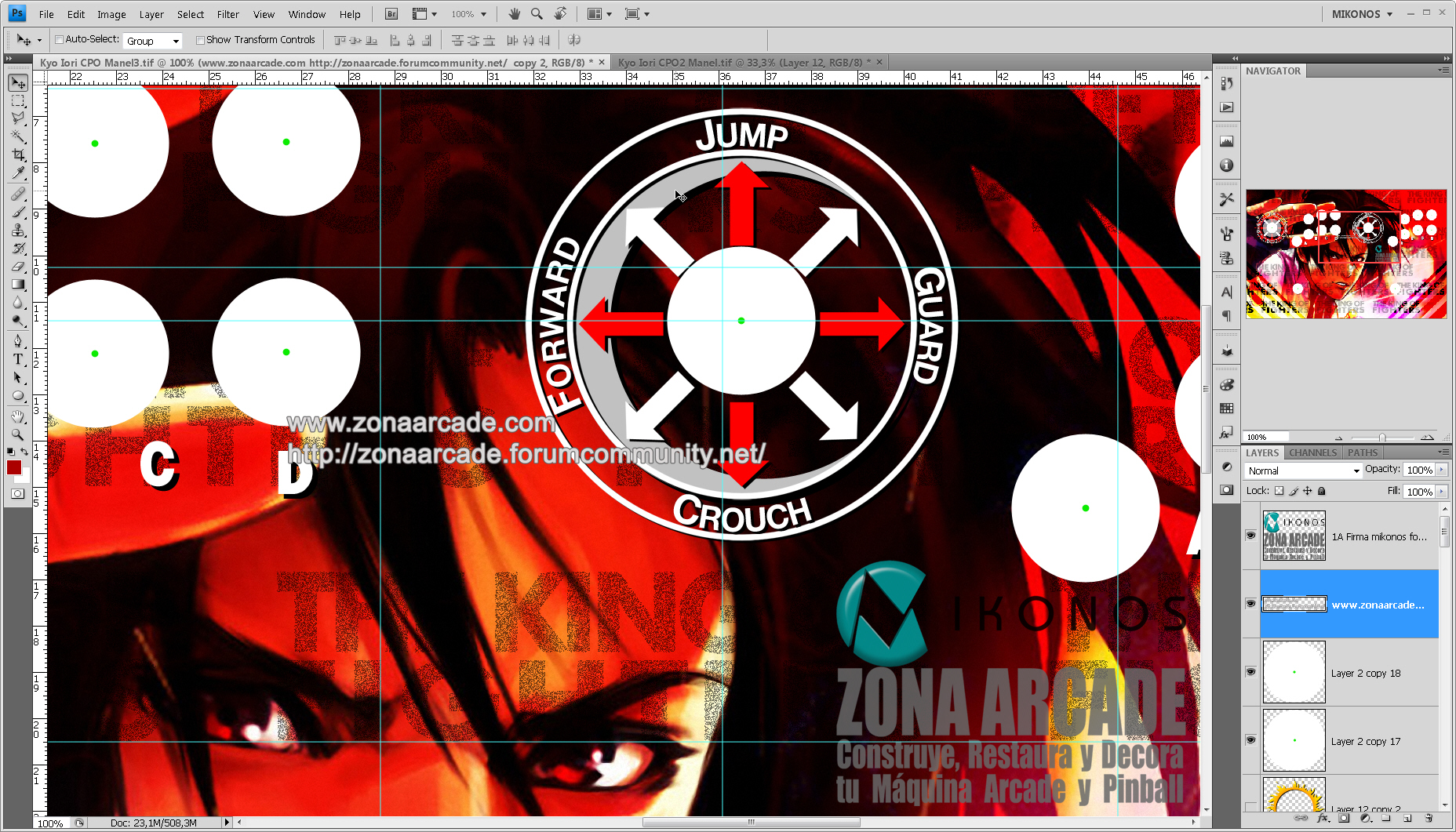The height and width of the screenshot is (832, 1456).
Task: Select the Eraser tool
Action: click(x=18, y=266)
